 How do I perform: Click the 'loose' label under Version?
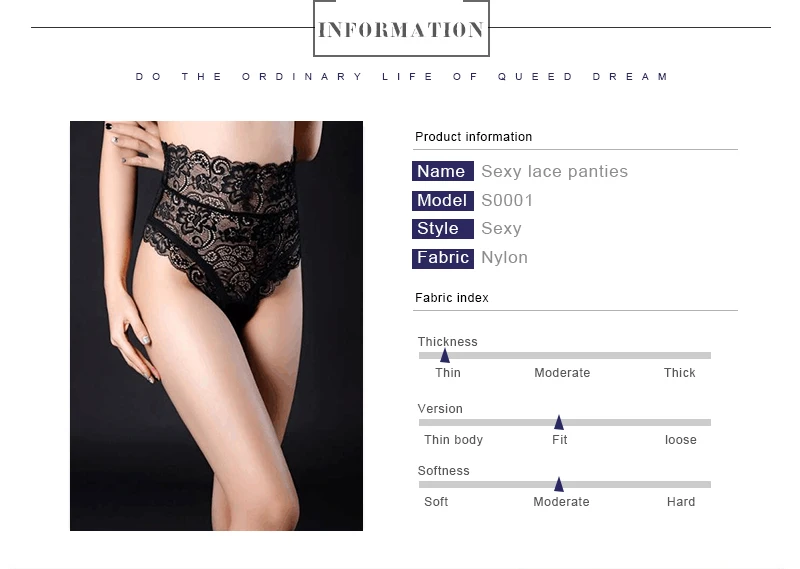tap(681, 440)
